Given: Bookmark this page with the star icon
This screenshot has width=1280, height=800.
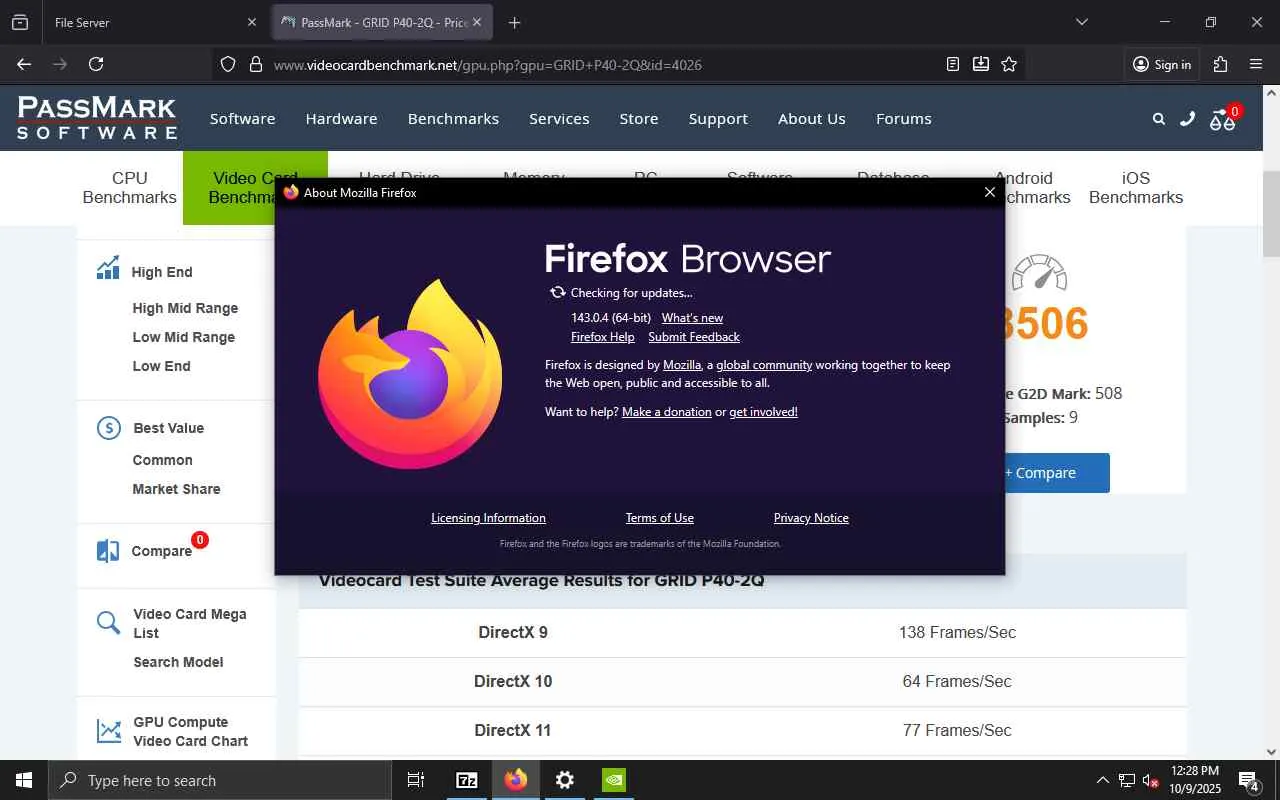Looking at the screenshot, I should pyautogui.click(x=1009, y=64).
